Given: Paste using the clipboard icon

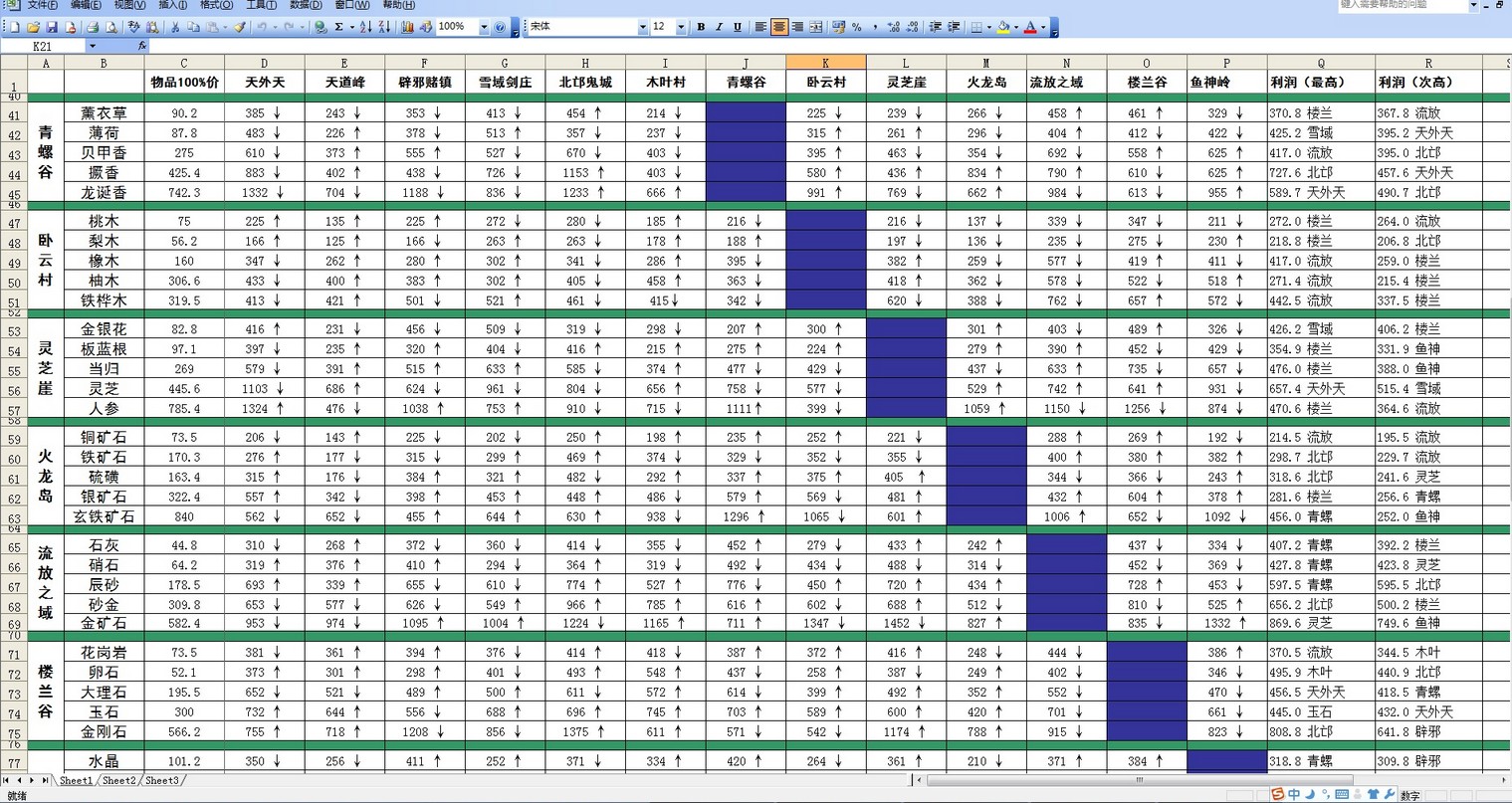Looking at the screenshot, I should 212,27.
